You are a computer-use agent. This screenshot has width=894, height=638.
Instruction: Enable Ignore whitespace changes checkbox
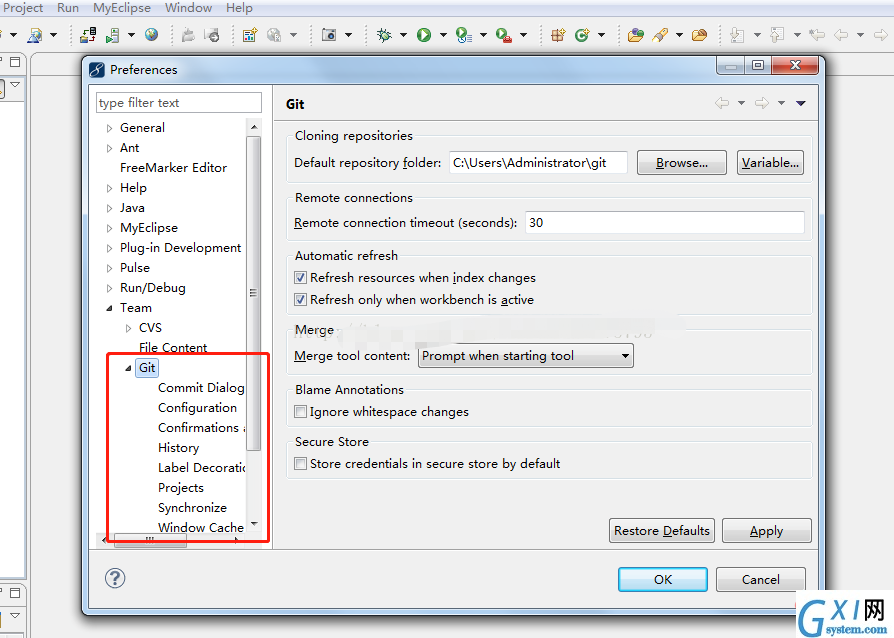pos(300,412)
